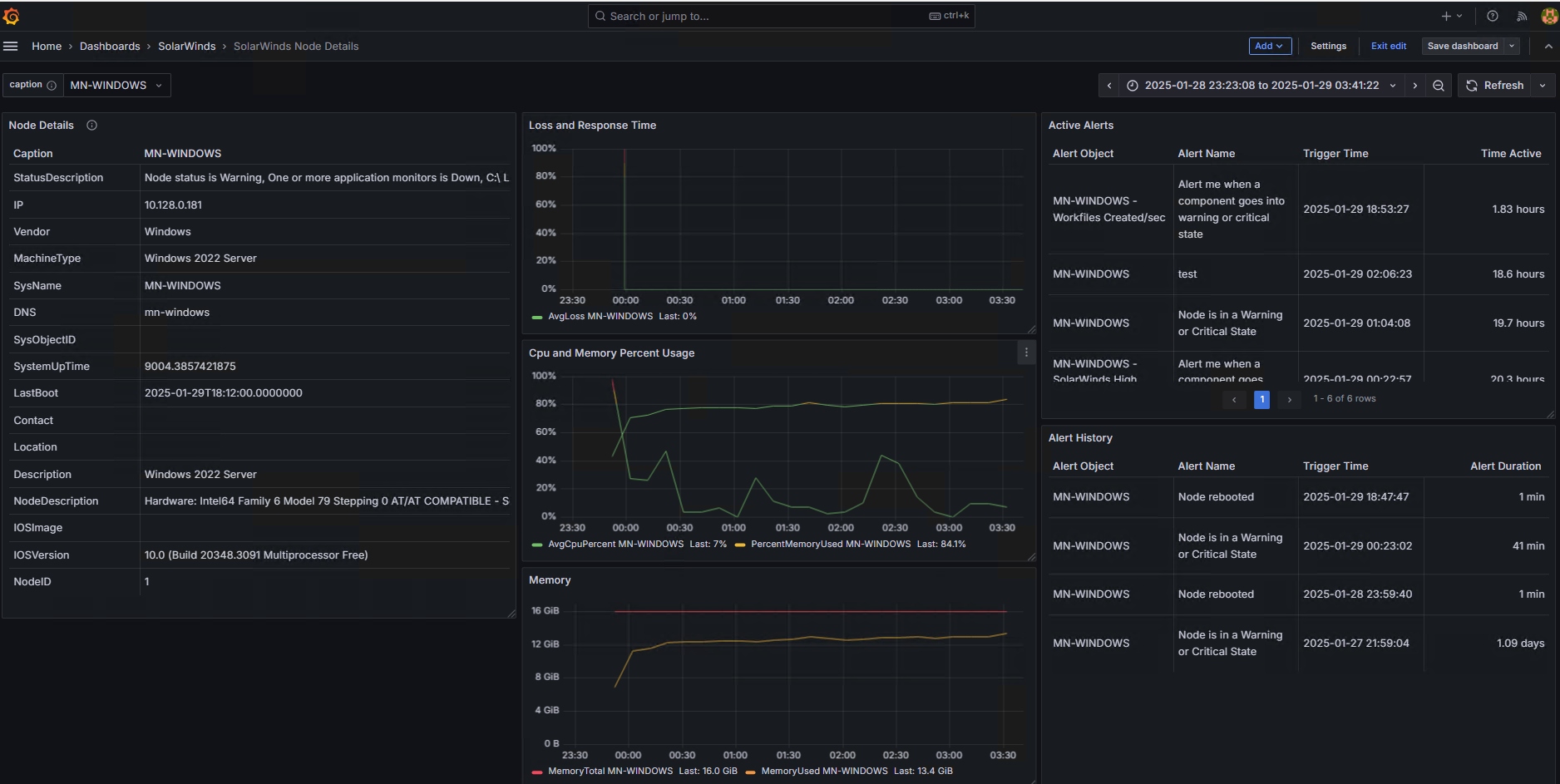Screen dimensions: 1560x784
Task: Click the Grafana logo icon
Action: click(x=12, y=16)
